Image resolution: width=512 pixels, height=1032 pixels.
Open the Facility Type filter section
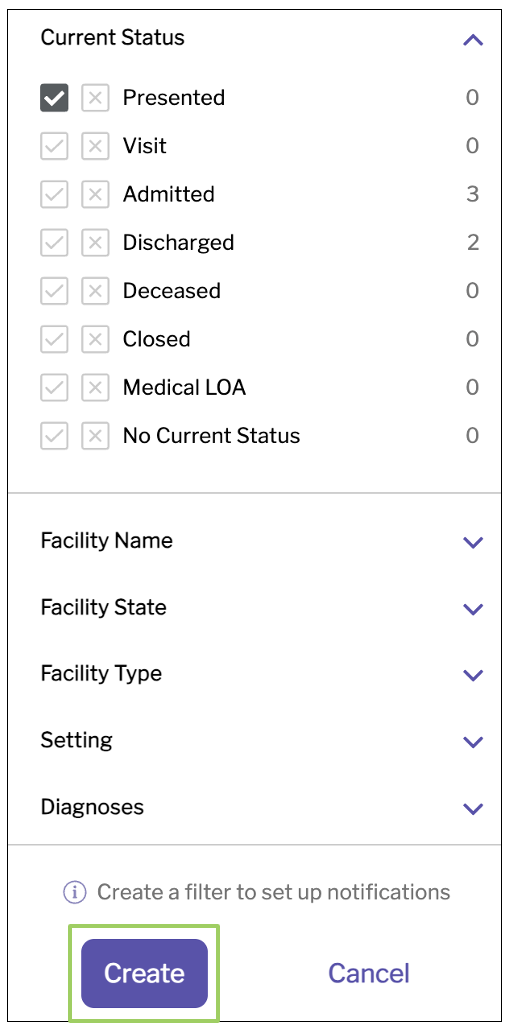coord(473,675)
